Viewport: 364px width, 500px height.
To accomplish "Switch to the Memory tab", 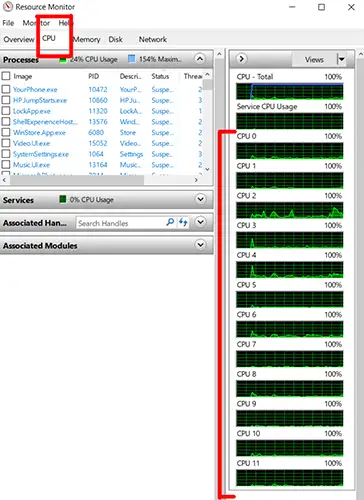I will coord(87,39).
